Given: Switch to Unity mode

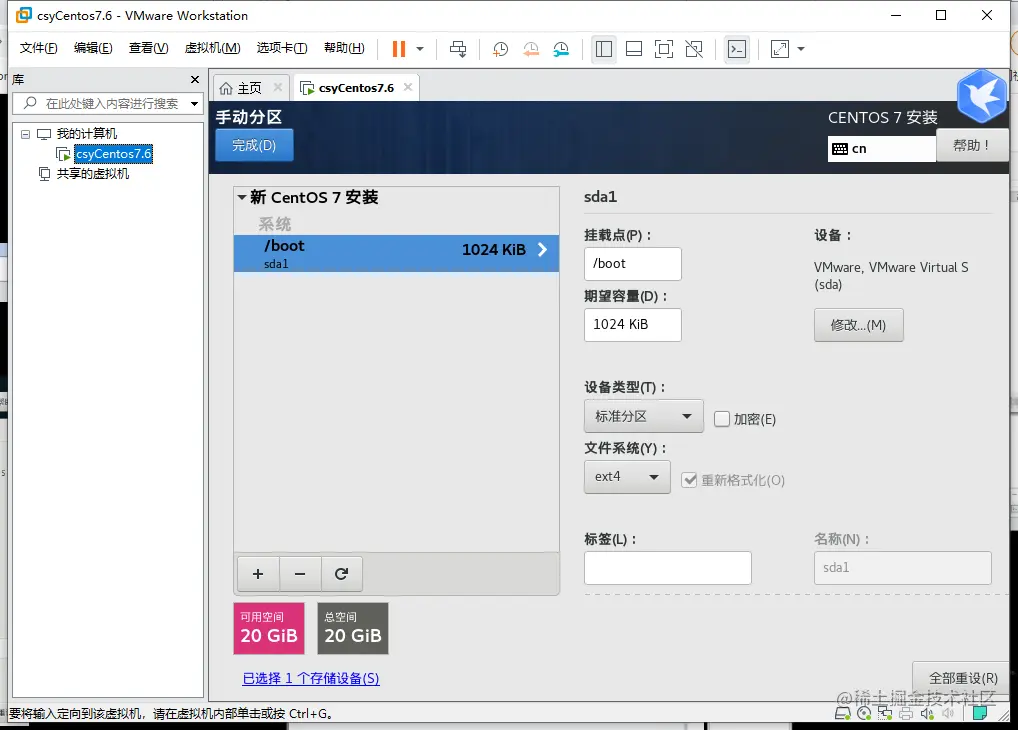Looking at the screenshot, I should [694, 49].
